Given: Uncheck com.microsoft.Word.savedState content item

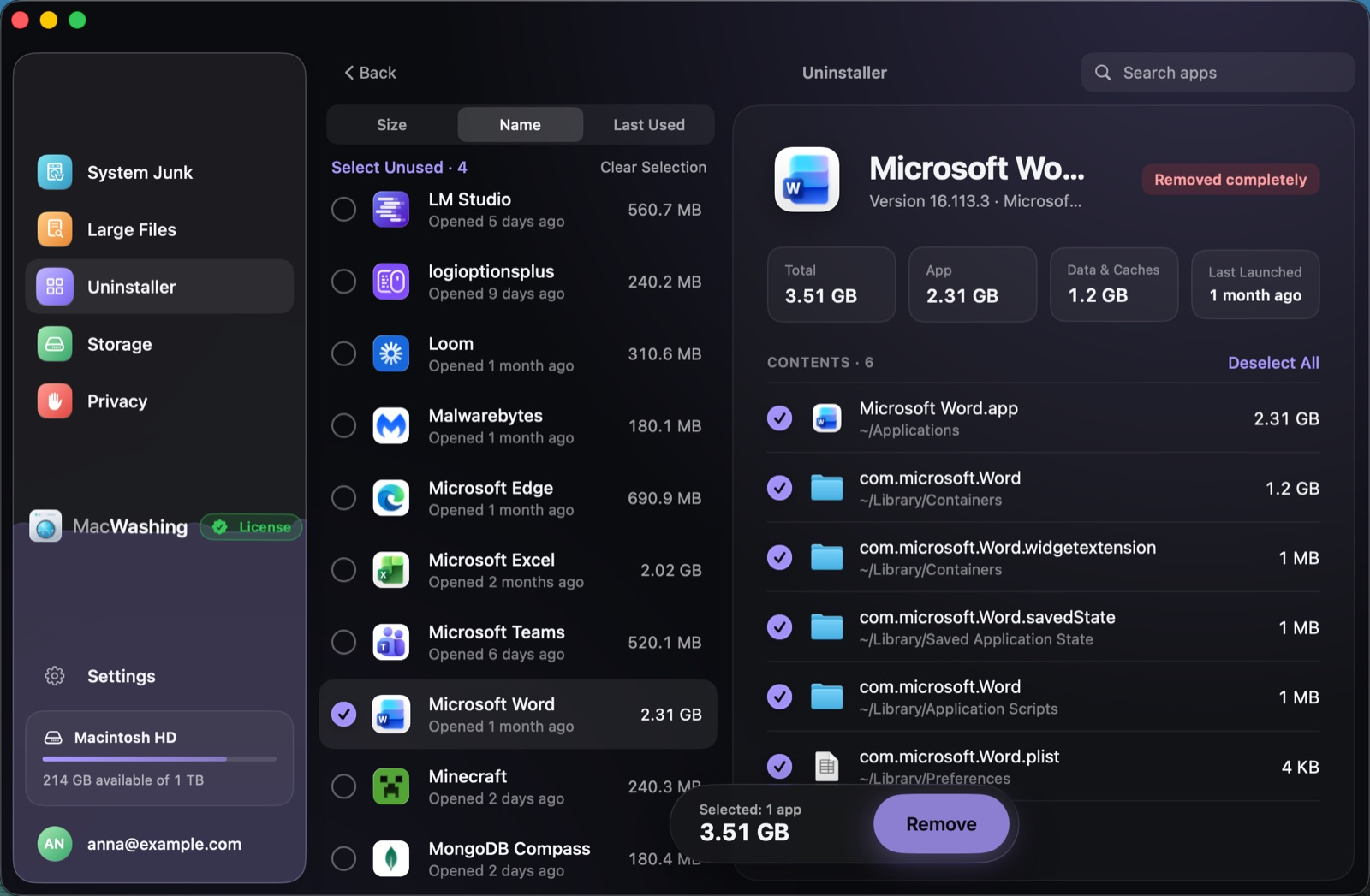Looking at the screenshot, I should click(x=779, y=627).
